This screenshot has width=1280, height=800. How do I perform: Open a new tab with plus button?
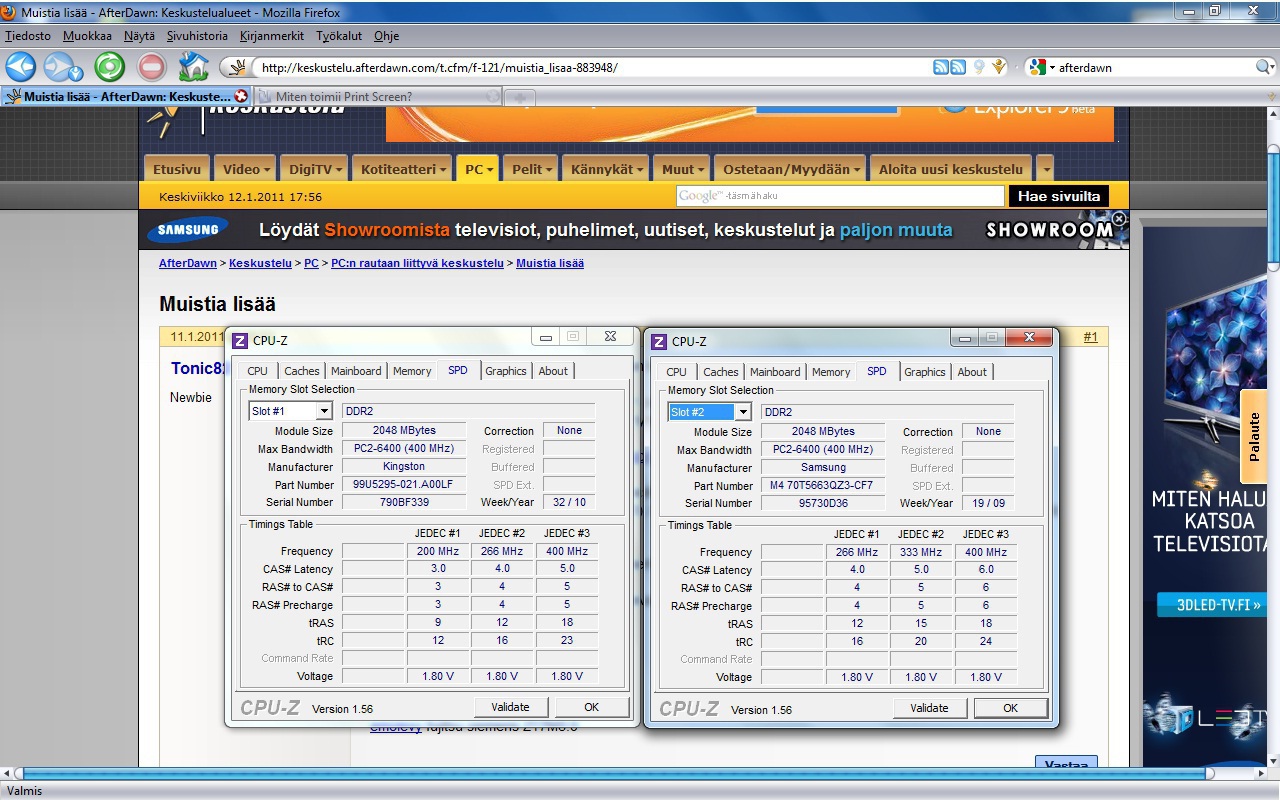coord(520,97)
